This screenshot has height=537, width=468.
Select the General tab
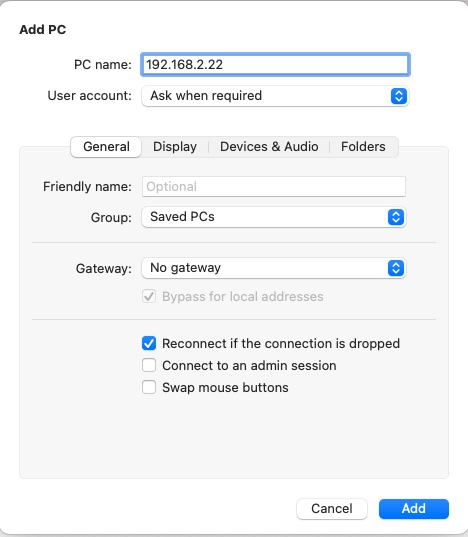coord(106,147)
